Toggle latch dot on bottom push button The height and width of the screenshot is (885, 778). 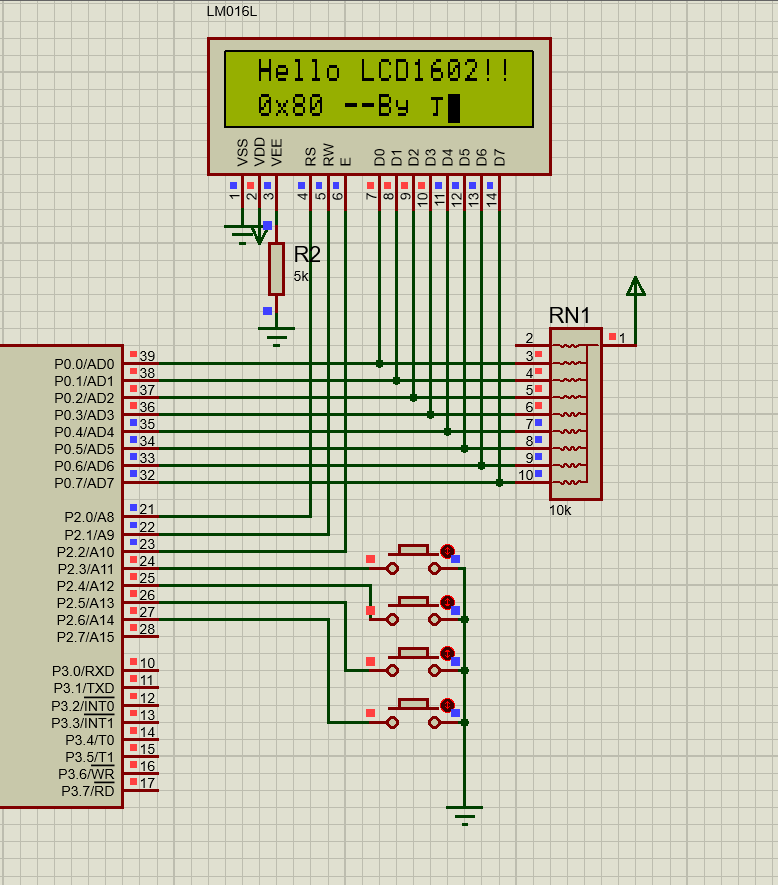click(447, 704)
